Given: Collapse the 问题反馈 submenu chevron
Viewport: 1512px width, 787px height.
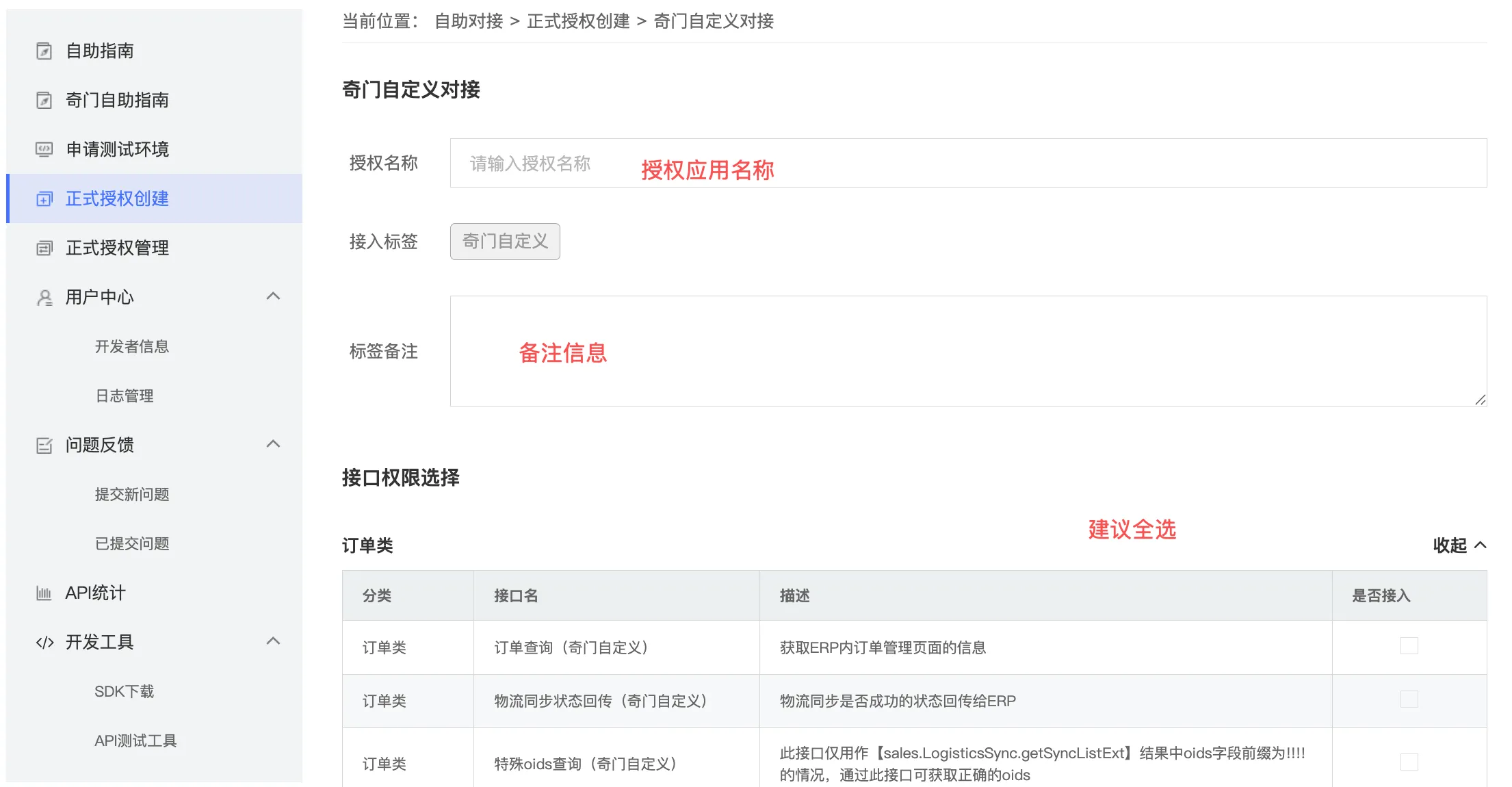Looking at the screenshot, I should 273,444.
